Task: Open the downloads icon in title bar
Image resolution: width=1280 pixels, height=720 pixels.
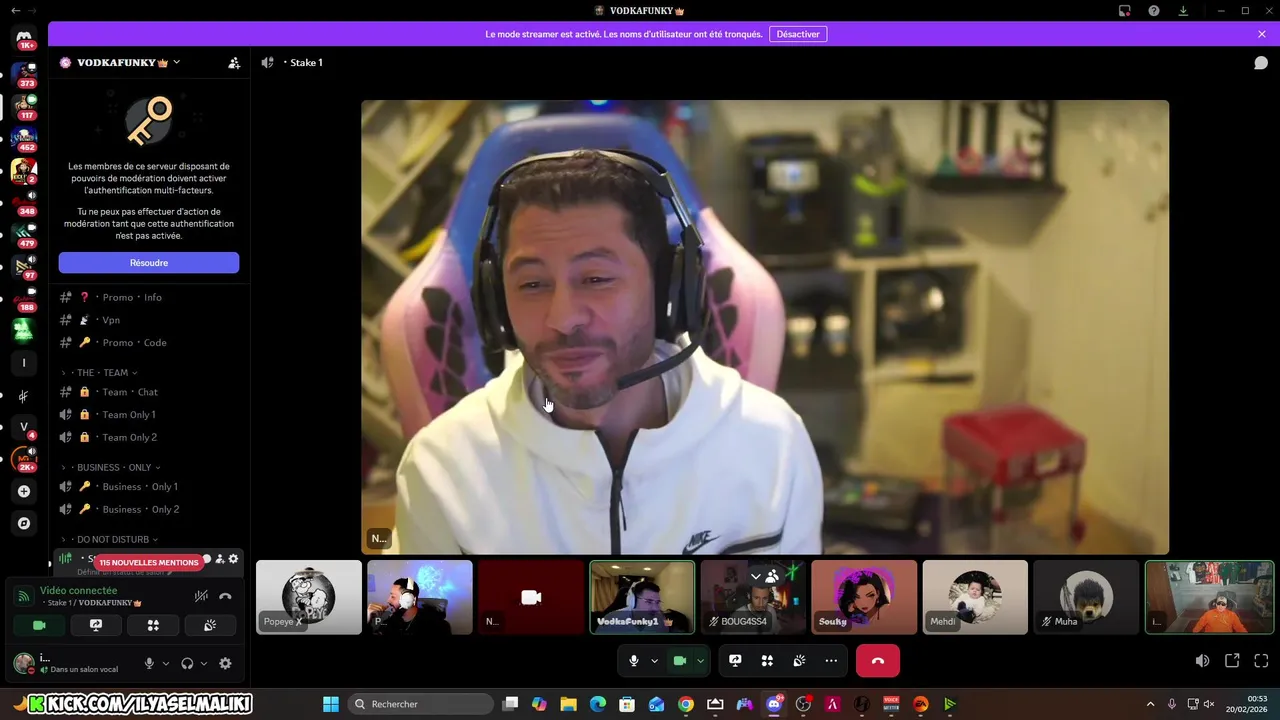Action: pyautogui.click(x=1183, y=10)
